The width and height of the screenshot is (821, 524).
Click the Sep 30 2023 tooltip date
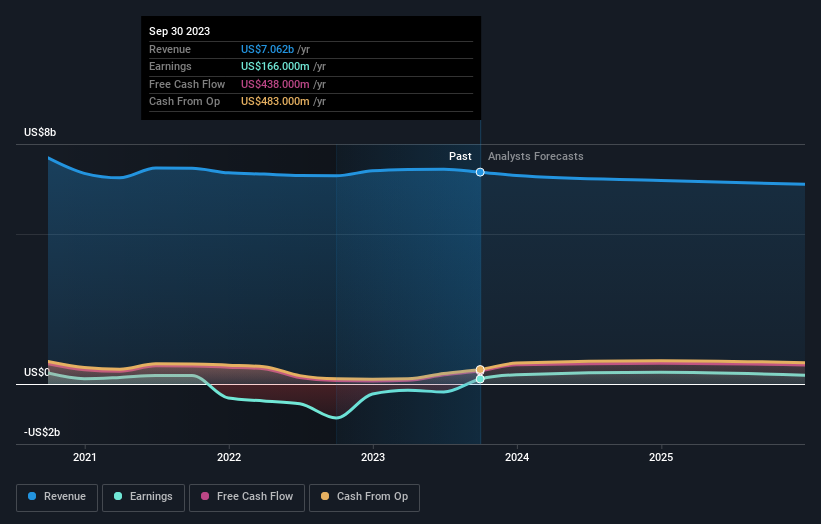(x=180, y=31)
